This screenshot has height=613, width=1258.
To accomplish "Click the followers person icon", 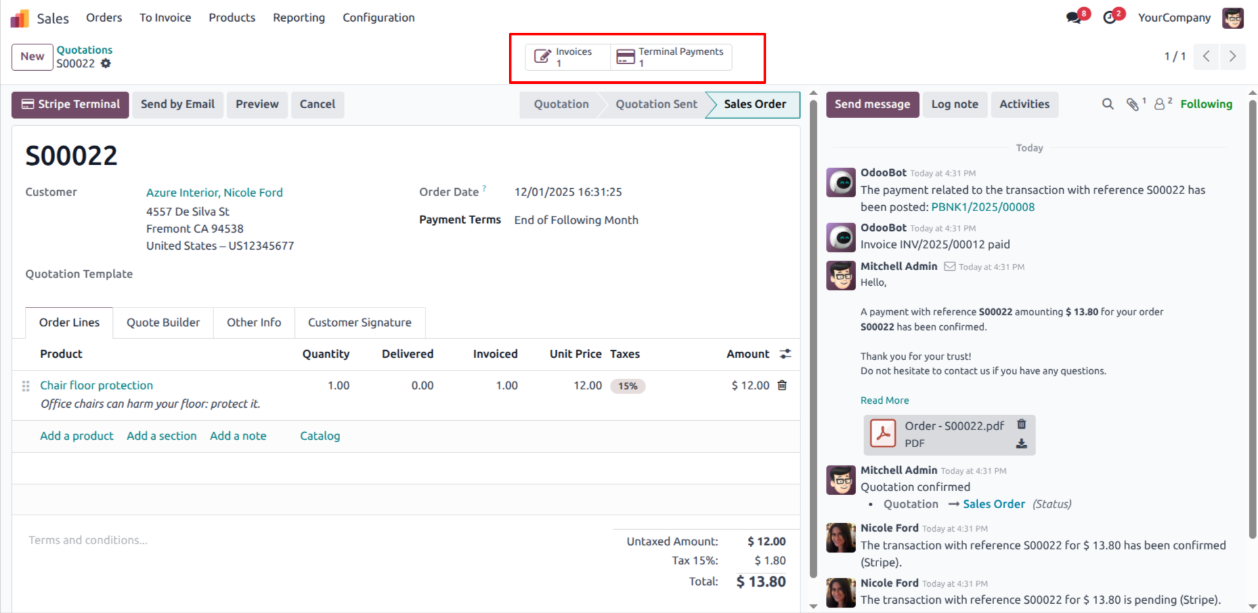I will click(x=1160, y=104).
